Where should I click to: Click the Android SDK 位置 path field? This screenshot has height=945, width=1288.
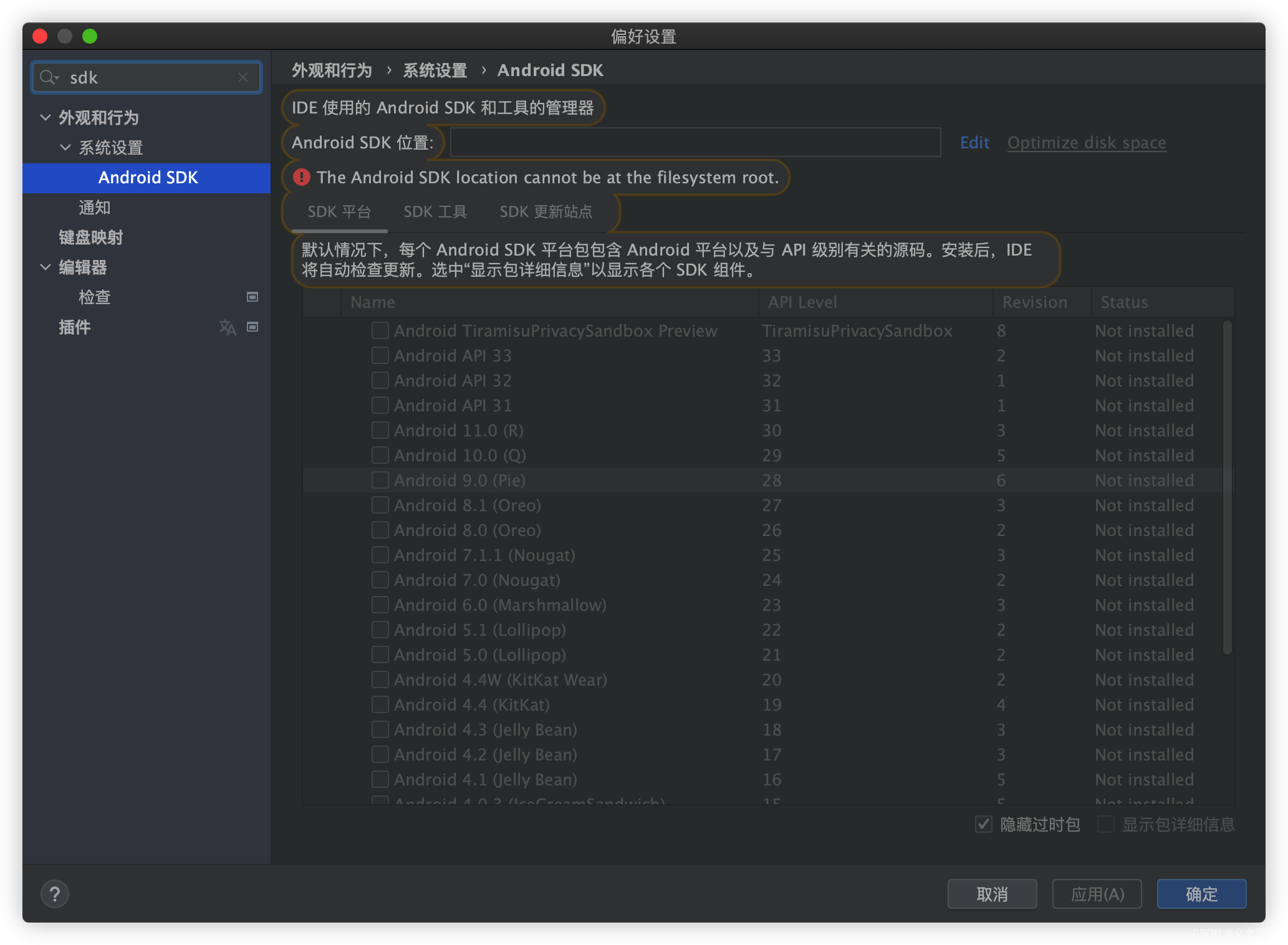pos(695,143)
